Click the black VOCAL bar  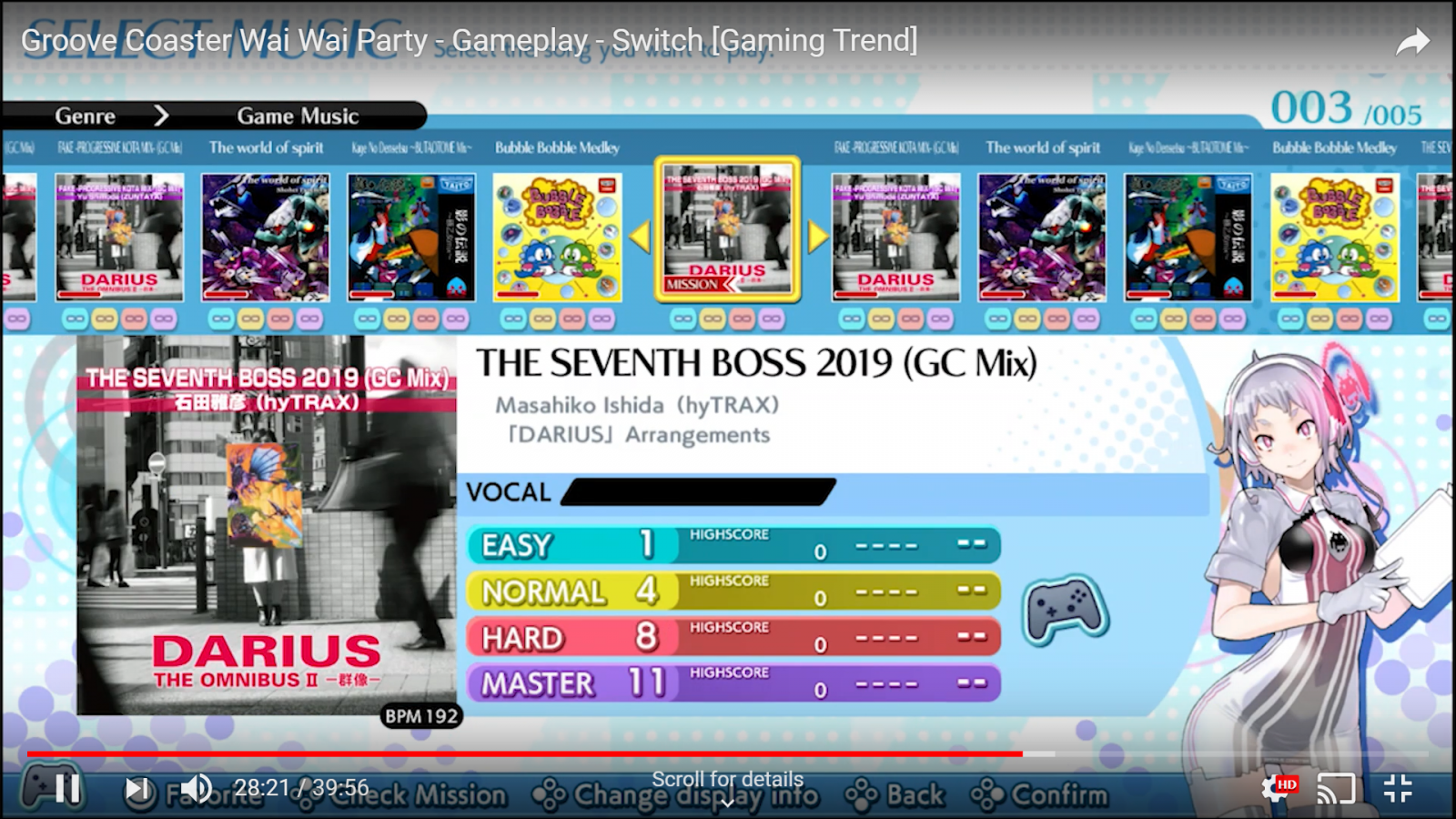point(698,492)
